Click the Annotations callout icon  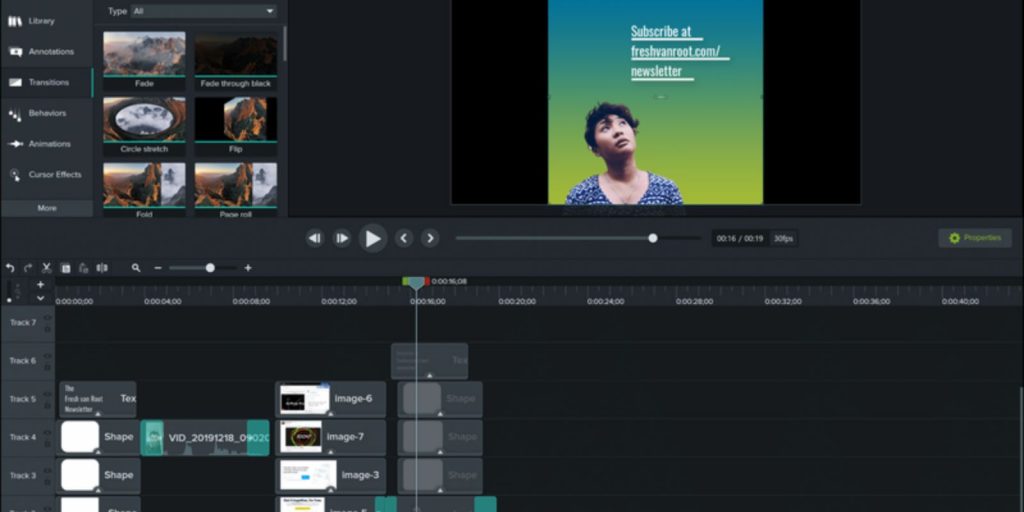pos(14,52)
